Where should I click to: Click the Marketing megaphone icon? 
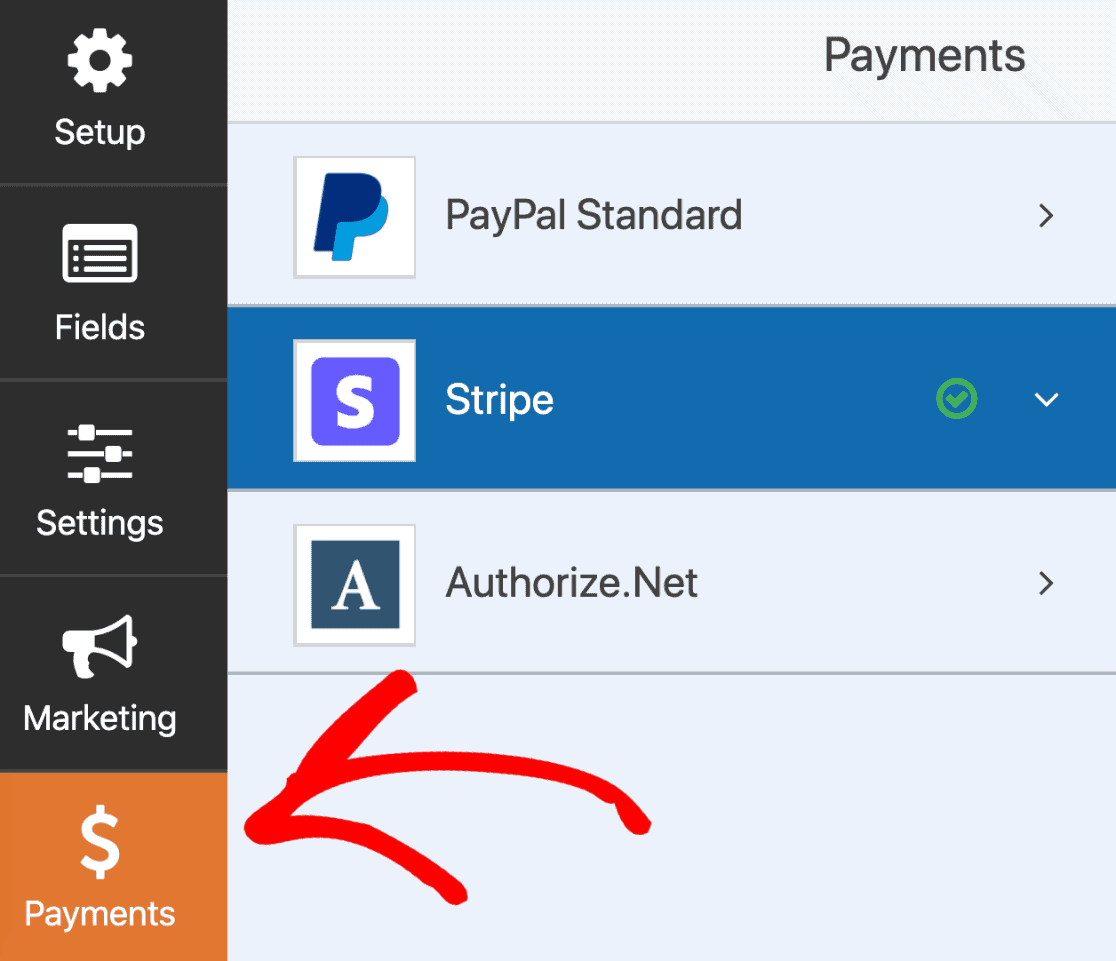(x=100, y=646)
